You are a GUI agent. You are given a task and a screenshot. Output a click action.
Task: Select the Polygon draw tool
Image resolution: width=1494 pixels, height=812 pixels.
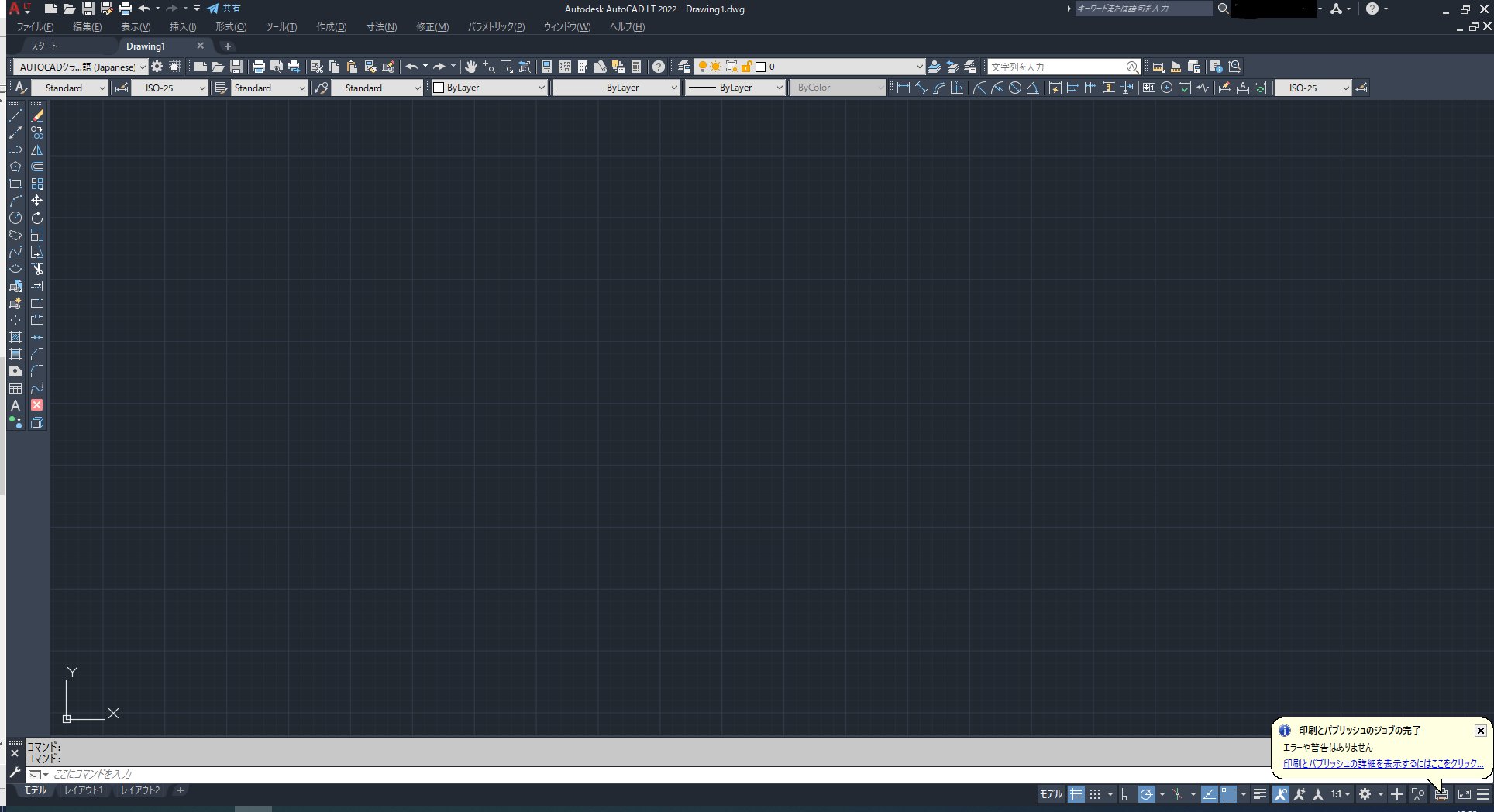click(15, 167)
